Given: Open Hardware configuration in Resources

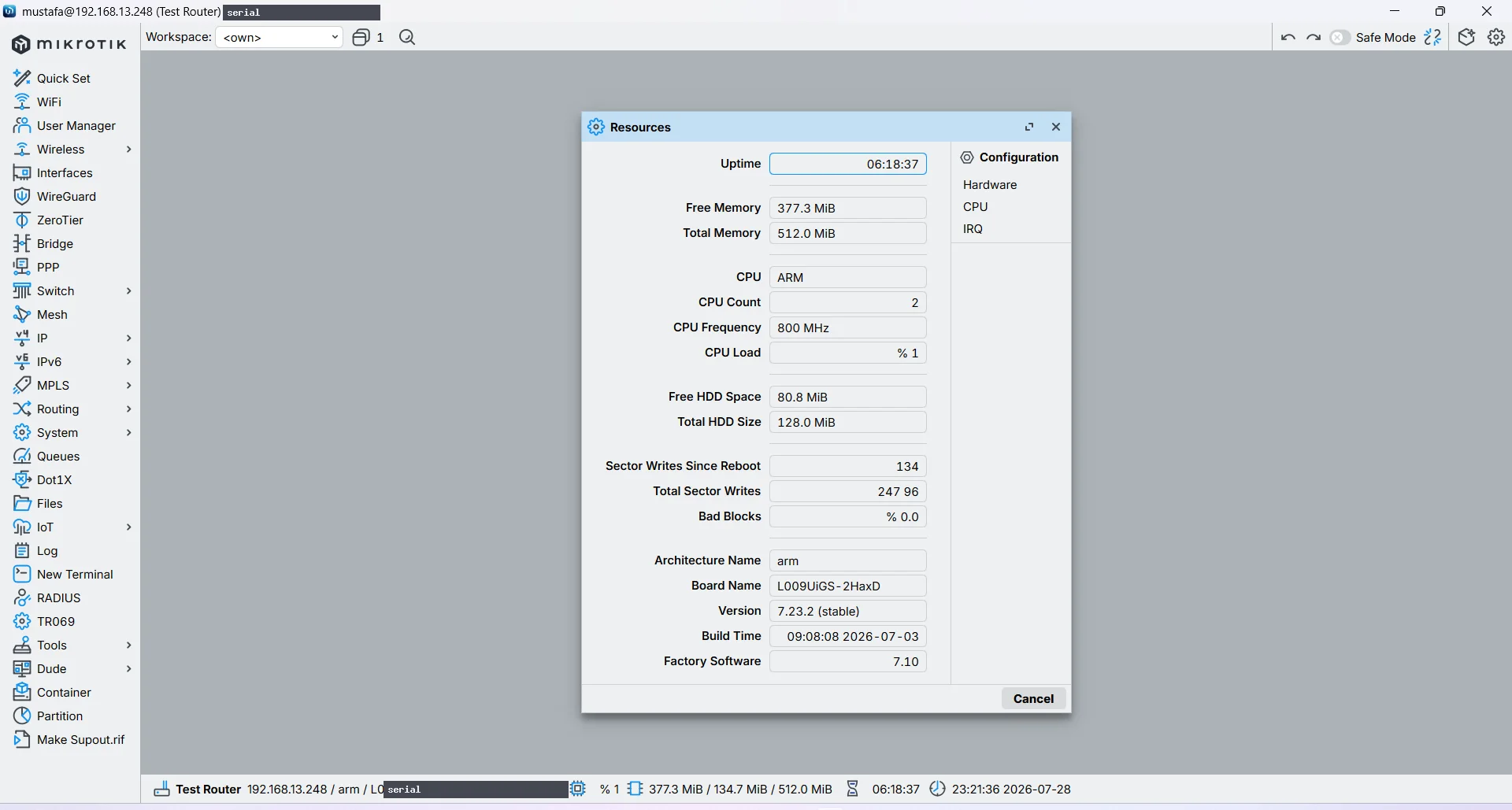Looking at the screenshot, I should (x=990, y=184).
